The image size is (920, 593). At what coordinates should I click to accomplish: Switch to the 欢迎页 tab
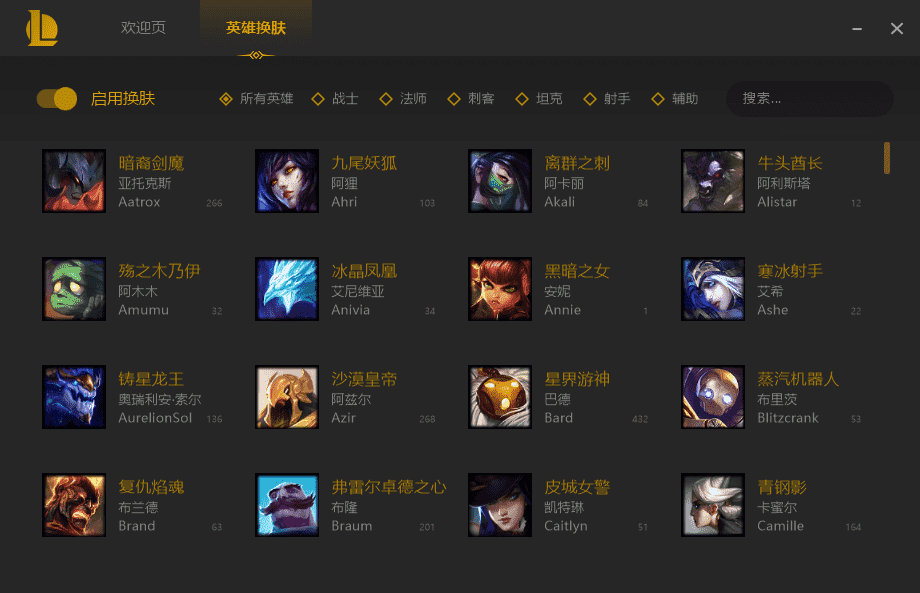[x=143, y=28]
